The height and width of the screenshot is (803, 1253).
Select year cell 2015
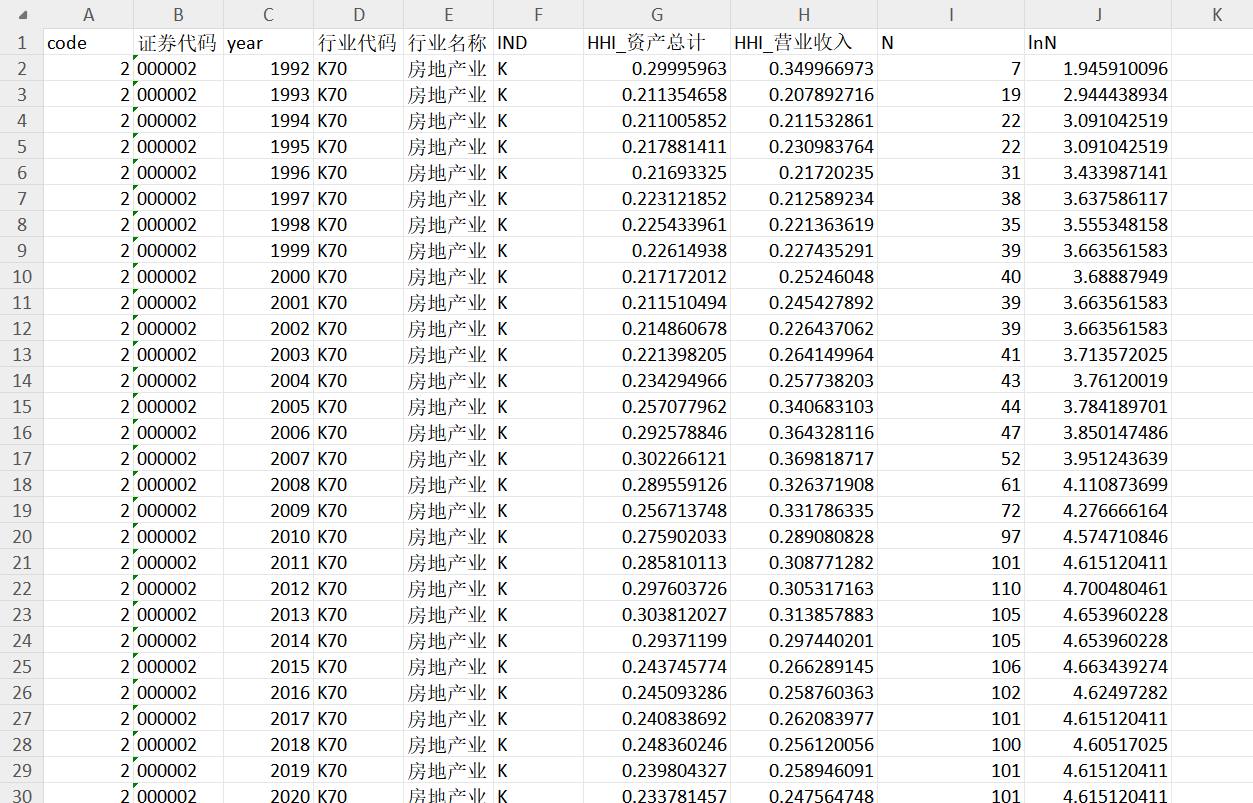(x=268, y=667)
